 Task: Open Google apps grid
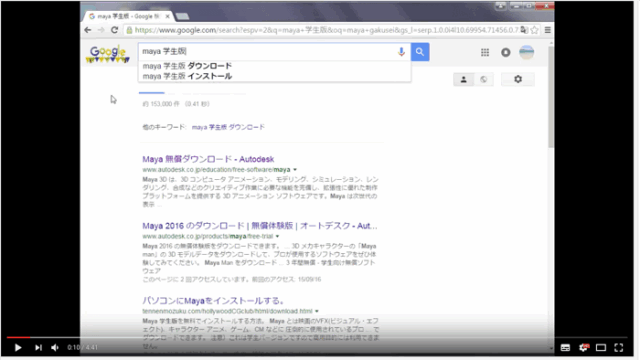tap(485, 52)
